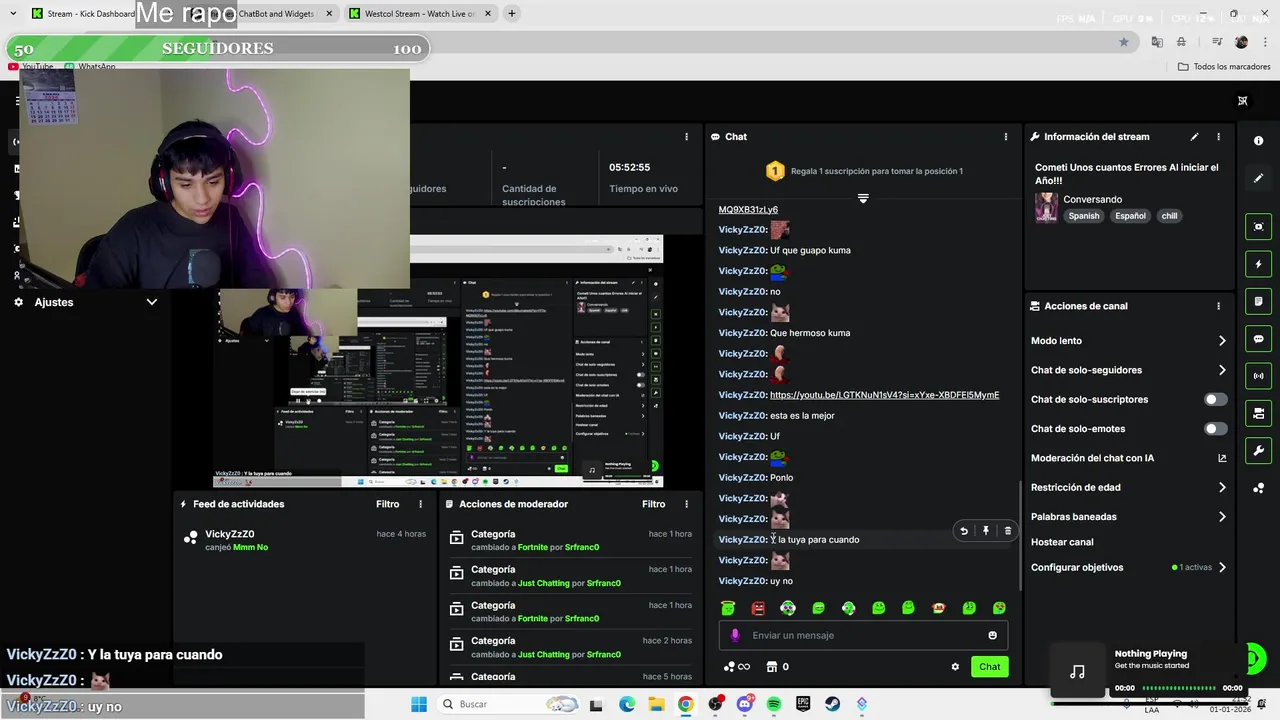Click the shop icon below message box
Image resolution: width=1280 pixels, height=720 pixels.
click(772, 667)
